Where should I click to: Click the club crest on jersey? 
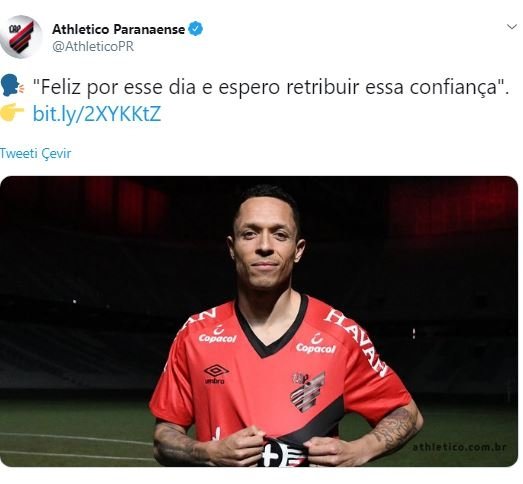pos(307,392)
